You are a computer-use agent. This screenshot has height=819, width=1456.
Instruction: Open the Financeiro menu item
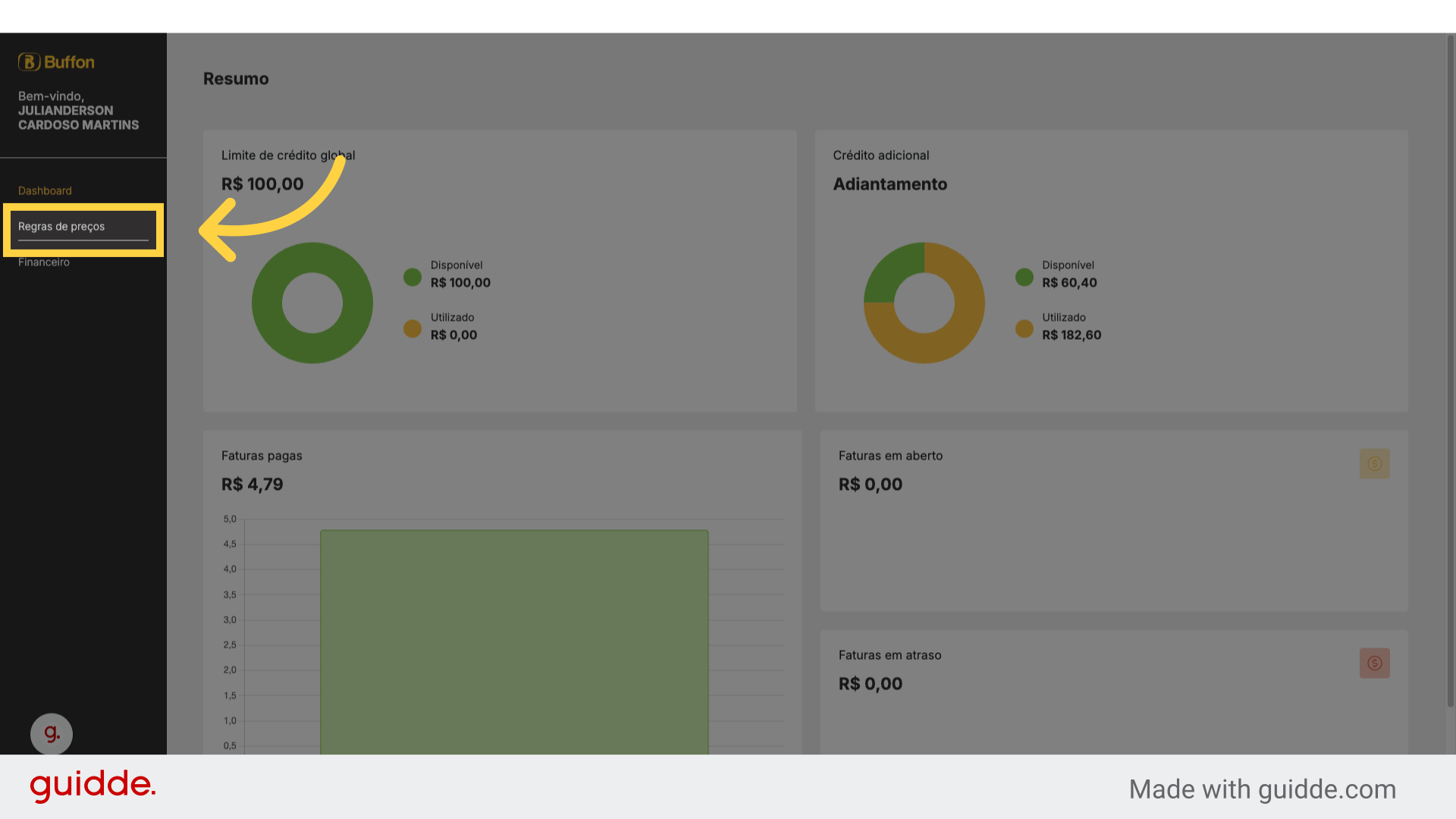pyautogui.click(x=44, y=262)
